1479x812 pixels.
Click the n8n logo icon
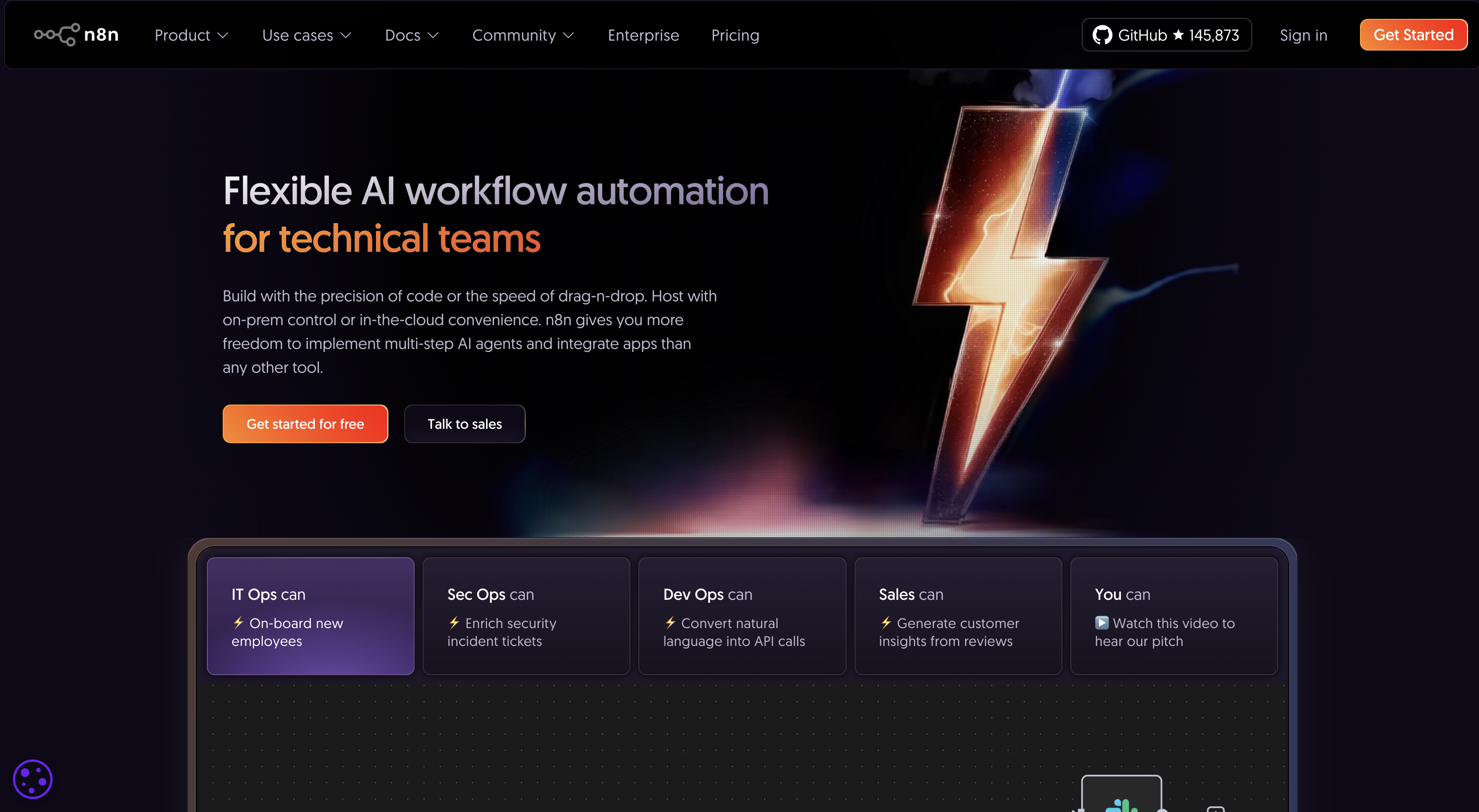(56, 35)
